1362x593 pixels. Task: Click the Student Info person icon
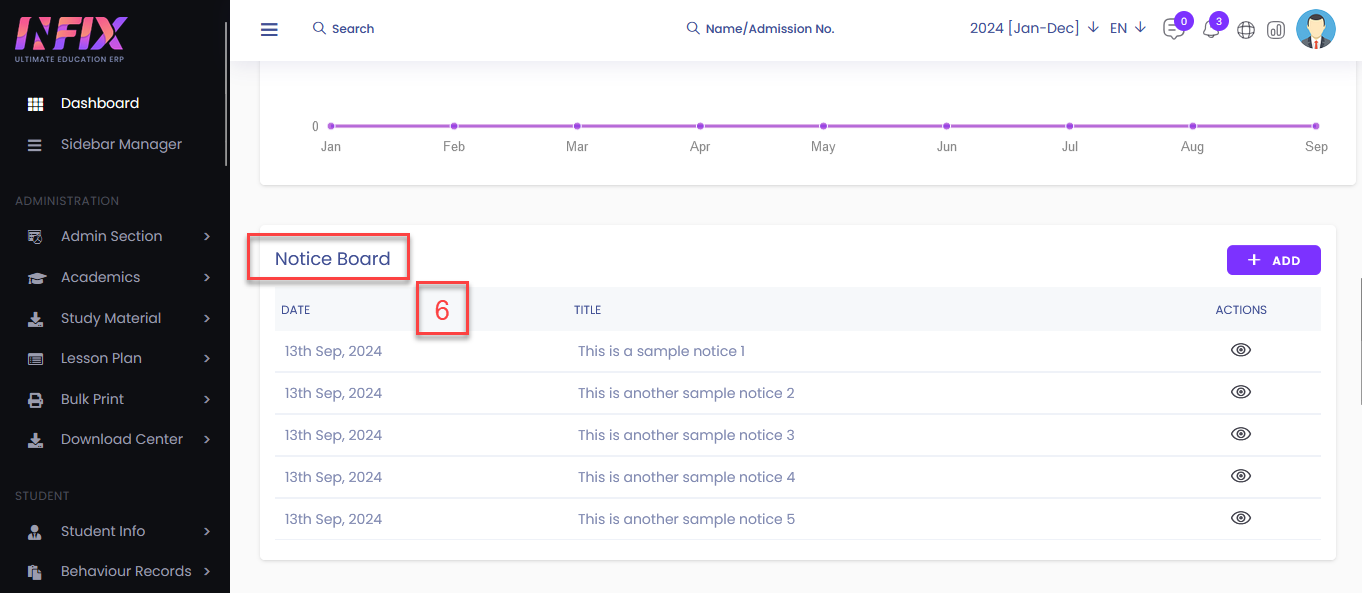coord(35,532)
